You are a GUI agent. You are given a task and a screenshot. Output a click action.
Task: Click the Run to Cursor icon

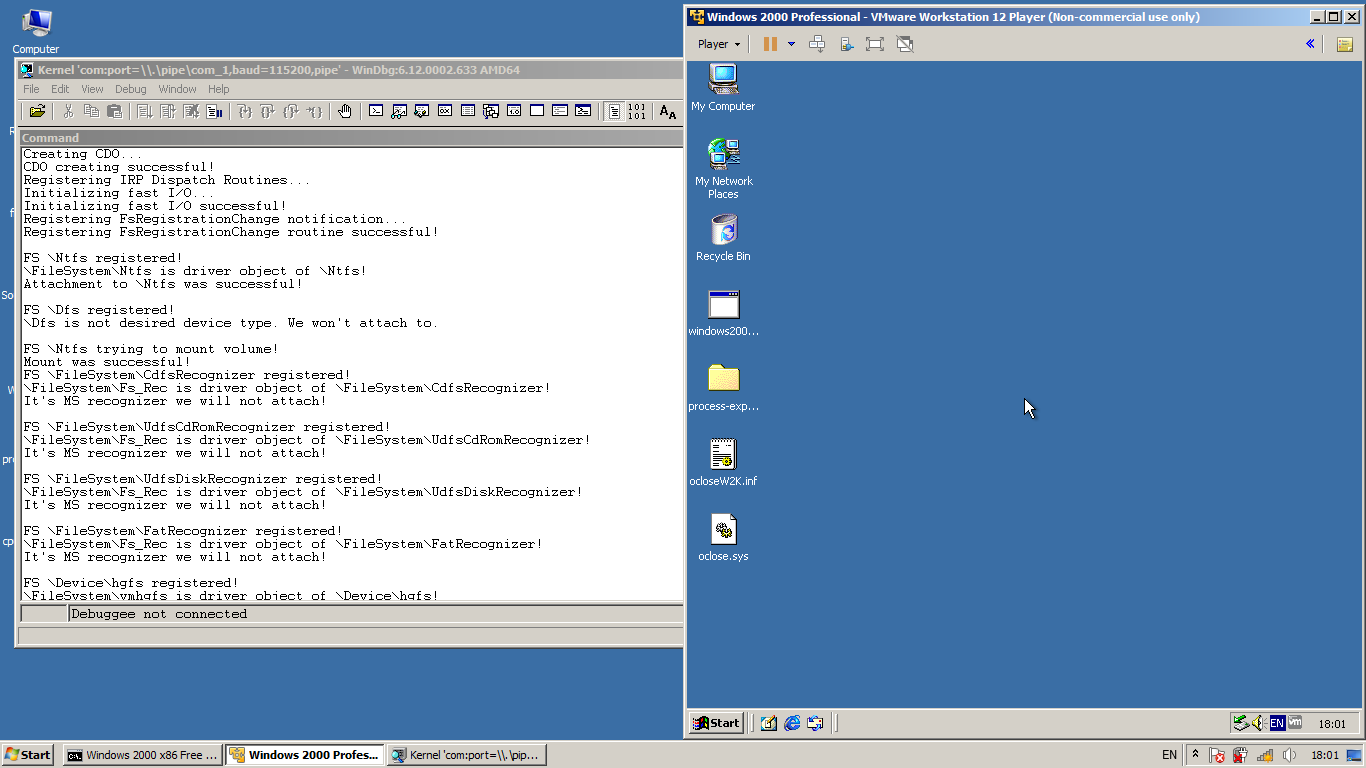coord(314,111)
